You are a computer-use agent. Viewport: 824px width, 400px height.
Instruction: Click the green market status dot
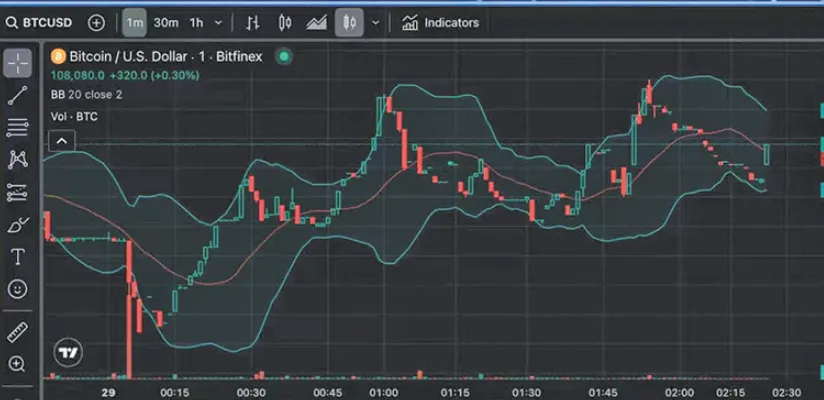[284, 57]
